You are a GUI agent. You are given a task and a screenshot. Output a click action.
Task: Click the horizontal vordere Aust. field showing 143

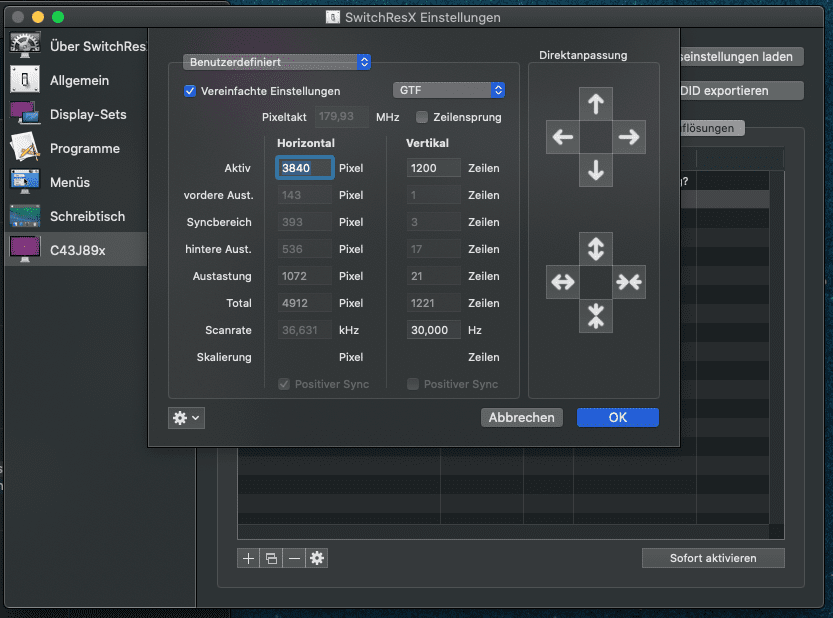[x=304, y=195]
